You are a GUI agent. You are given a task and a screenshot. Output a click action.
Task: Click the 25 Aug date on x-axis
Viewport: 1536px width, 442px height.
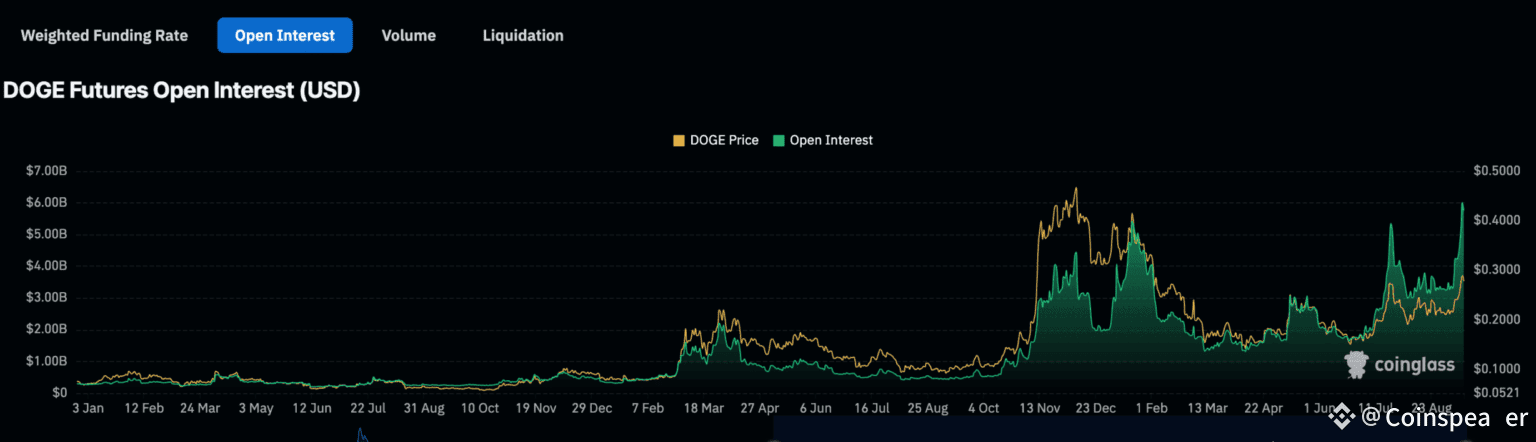point(928,409)
